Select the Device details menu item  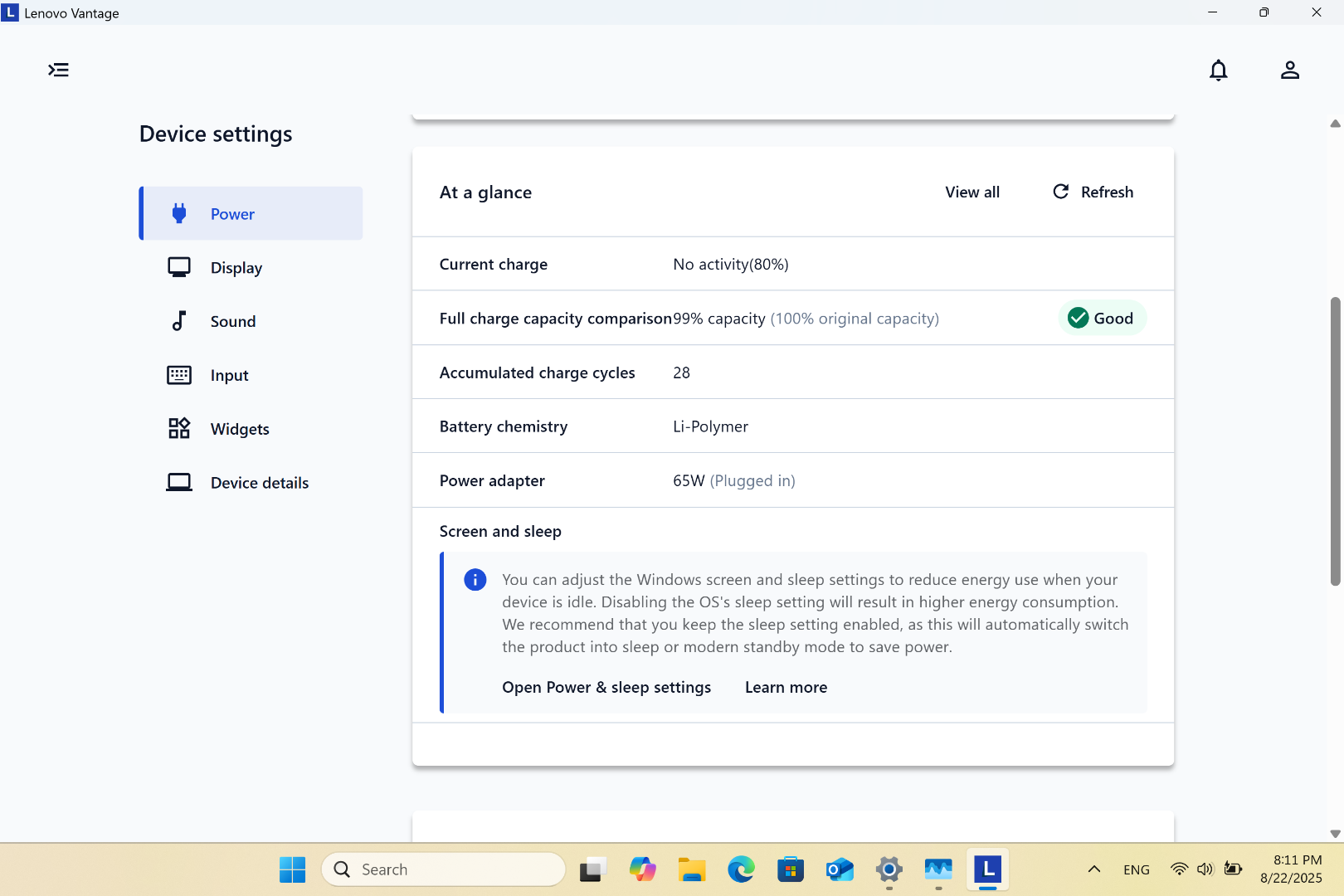click(x=251, y=482)
